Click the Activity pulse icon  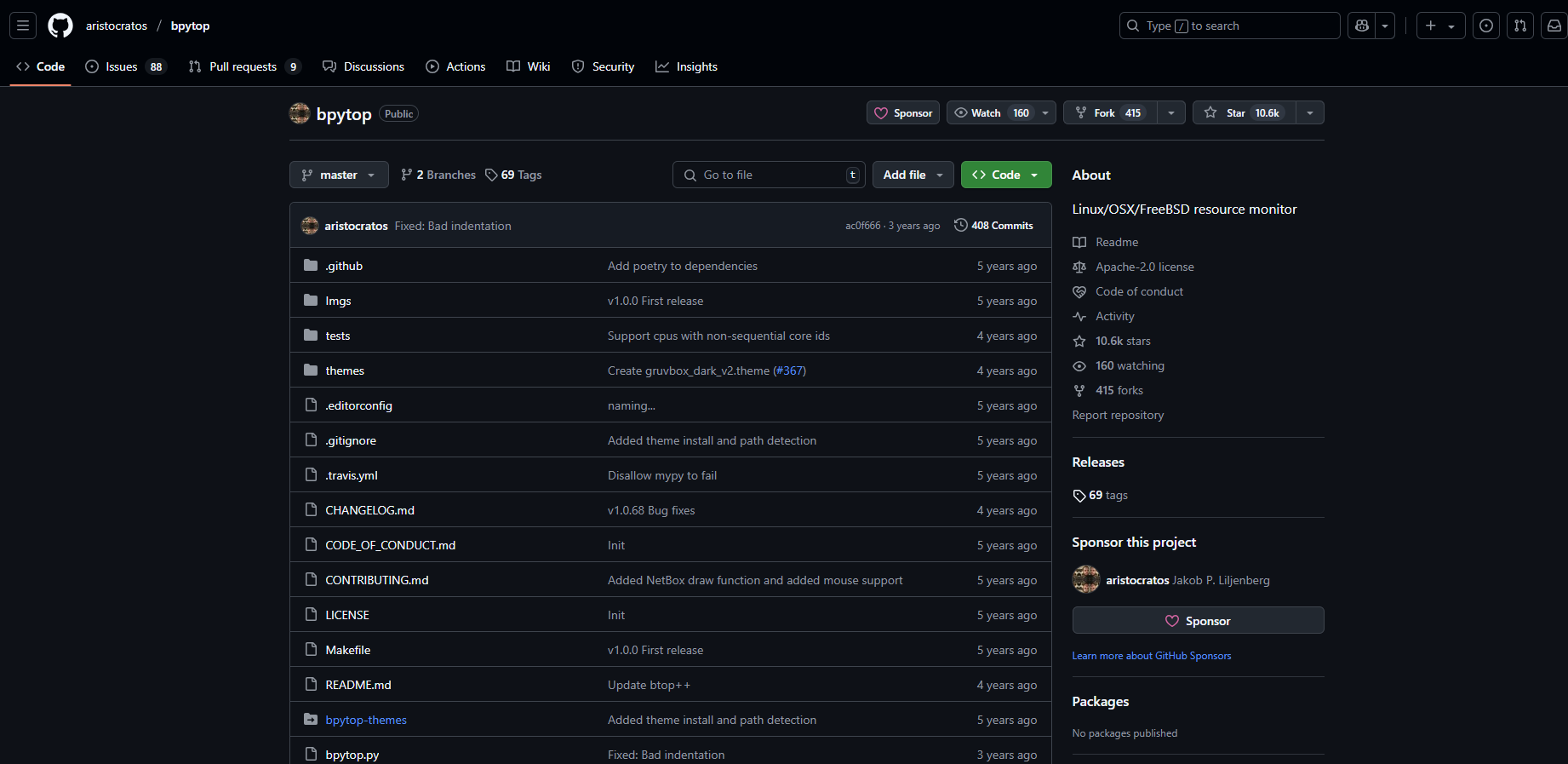tap(1079, 316)
